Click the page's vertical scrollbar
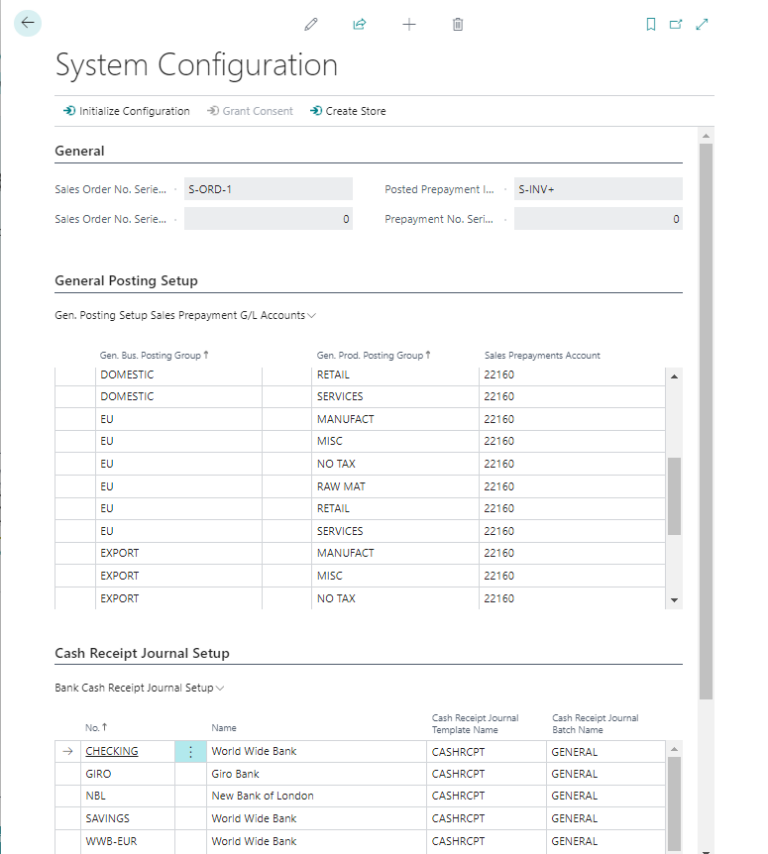 pos(707,400)
